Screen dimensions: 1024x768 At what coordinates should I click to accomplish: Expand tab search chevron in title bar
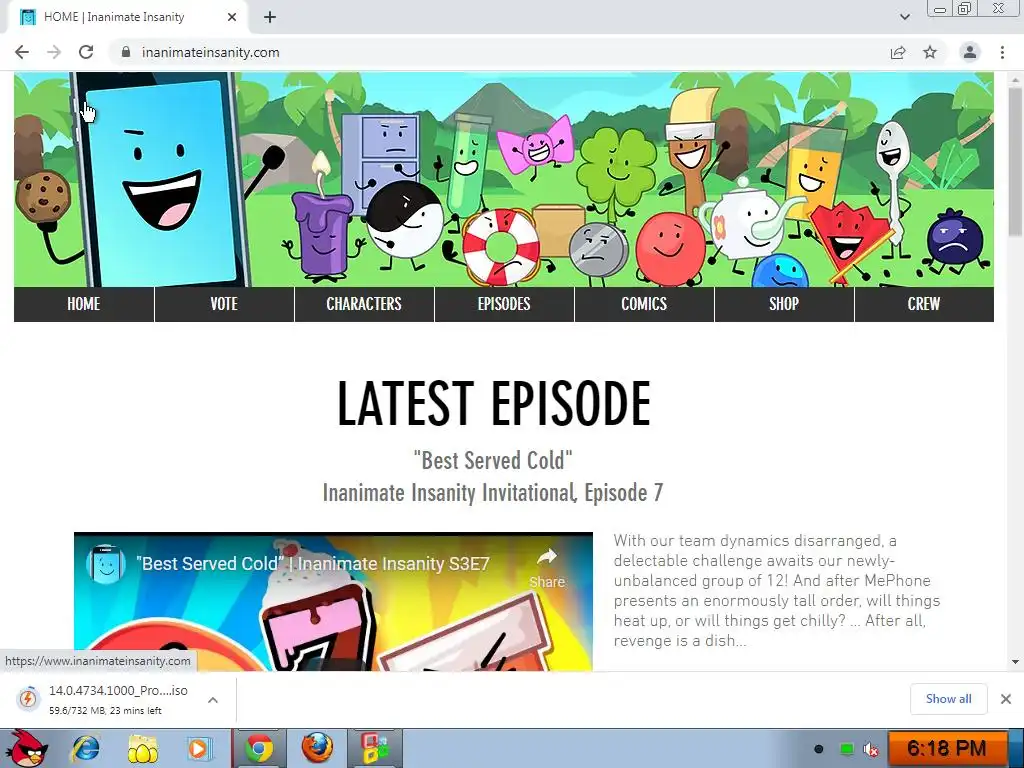click(x=905, y=17)
